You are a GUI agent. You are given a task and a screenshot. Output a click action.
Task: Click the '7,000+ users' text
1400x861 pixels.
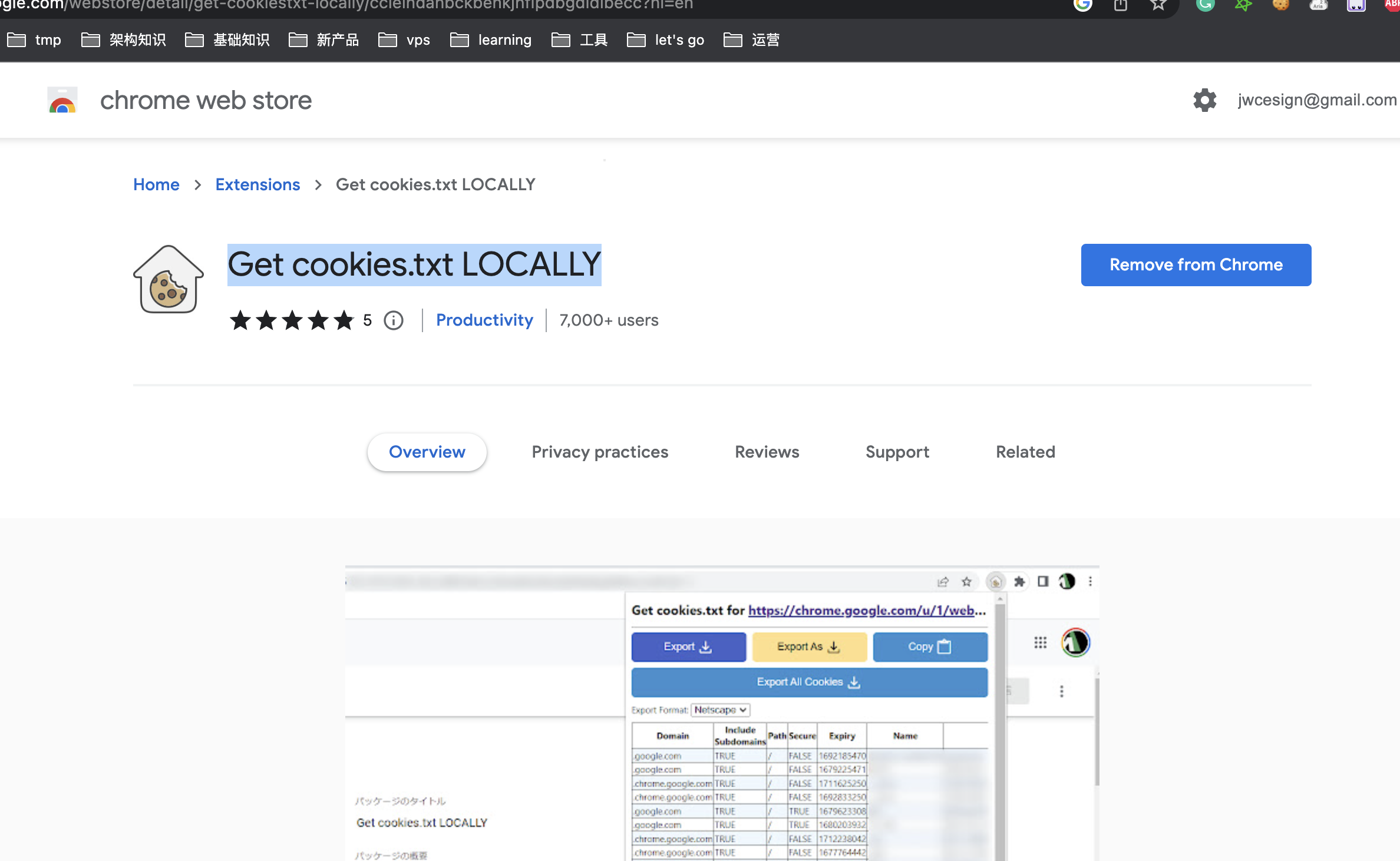pyautogui.click(x=609, y=320)
